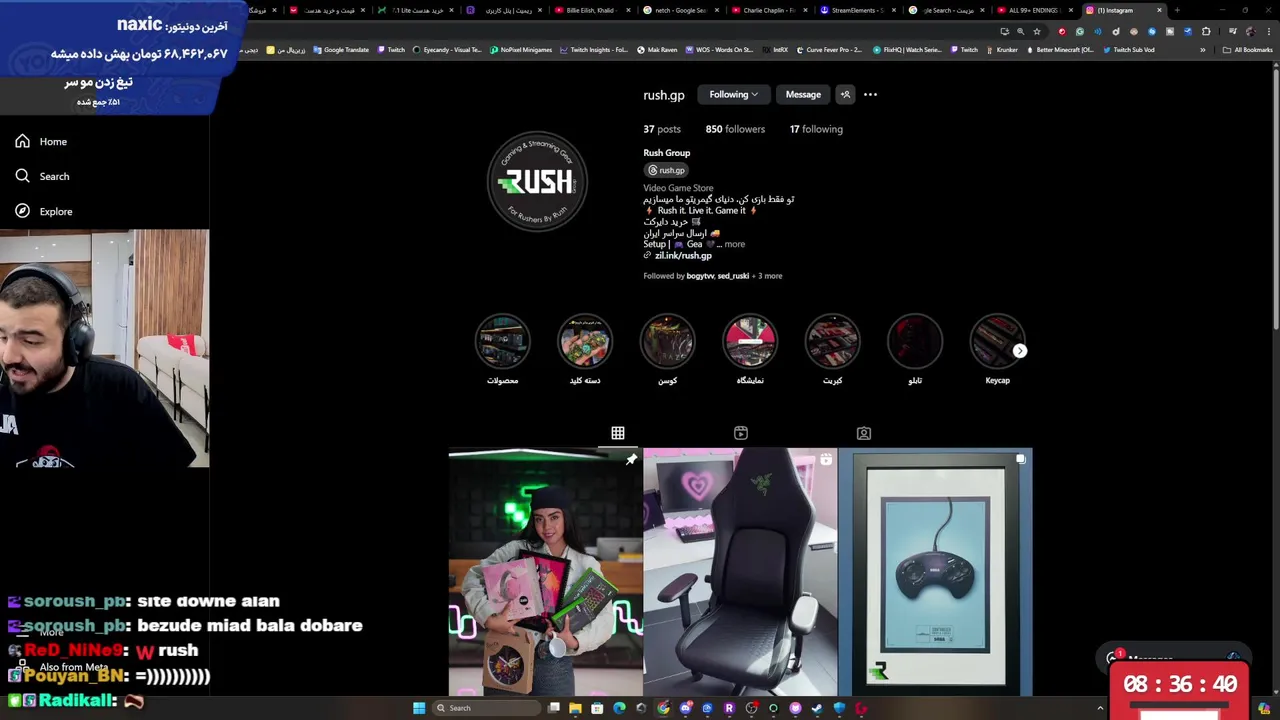The width and height of the screenshot is (1280, 720).
Task: Open the zil.ink/rush.gp link
Action: [x=683, y=256]
